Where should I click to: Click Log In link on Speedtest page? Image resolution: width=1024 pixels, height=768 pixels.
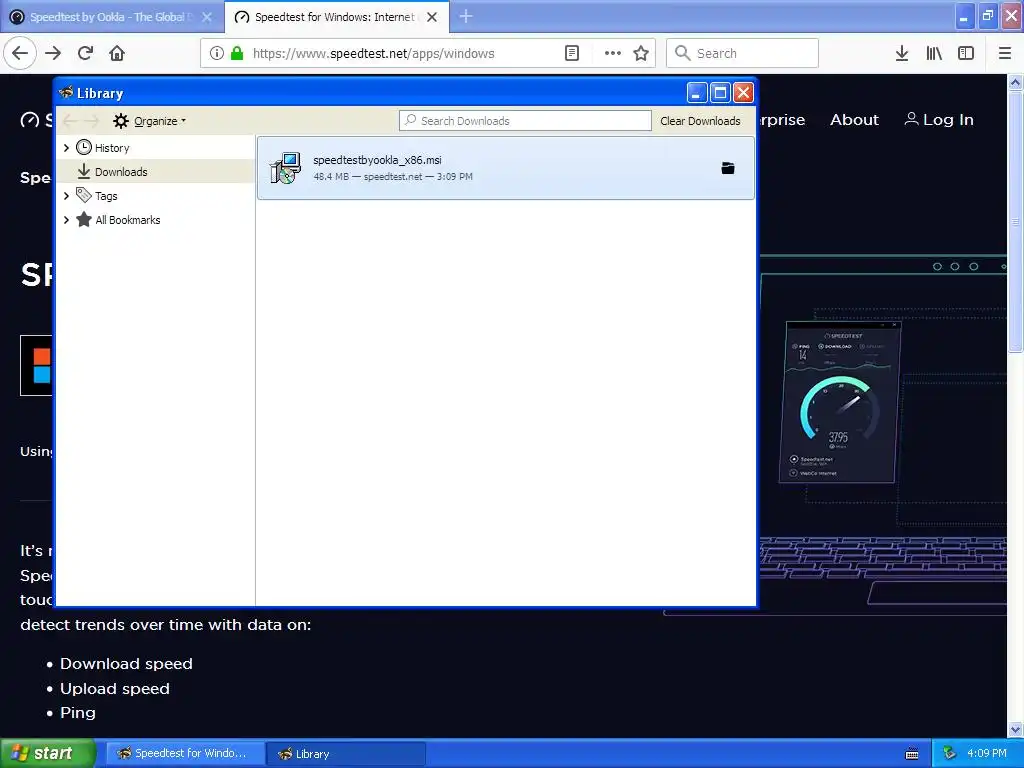tap(939, 120)
